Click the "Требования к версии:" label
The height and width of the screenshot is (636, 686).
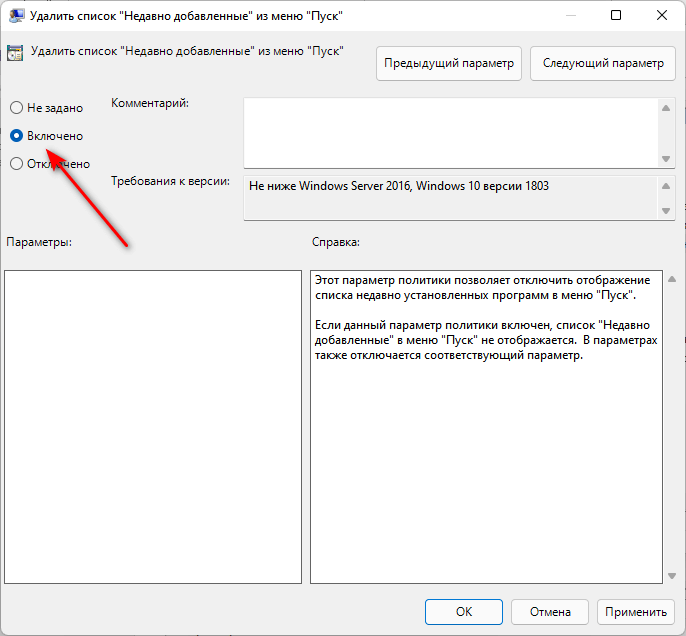tap(170, 181)
